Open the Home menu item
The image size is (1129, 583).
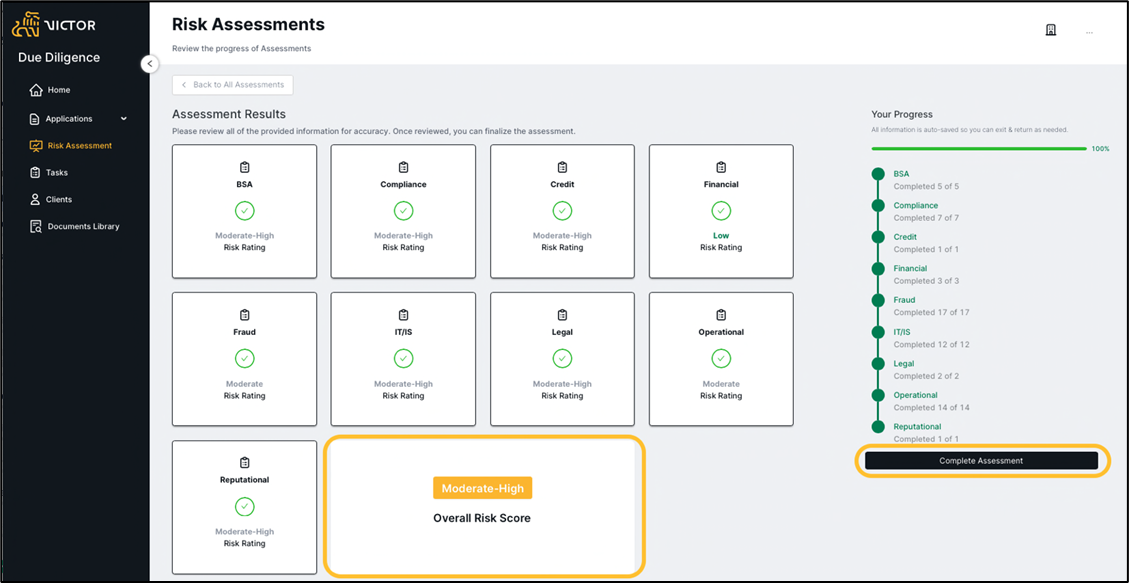click(59, 90)
